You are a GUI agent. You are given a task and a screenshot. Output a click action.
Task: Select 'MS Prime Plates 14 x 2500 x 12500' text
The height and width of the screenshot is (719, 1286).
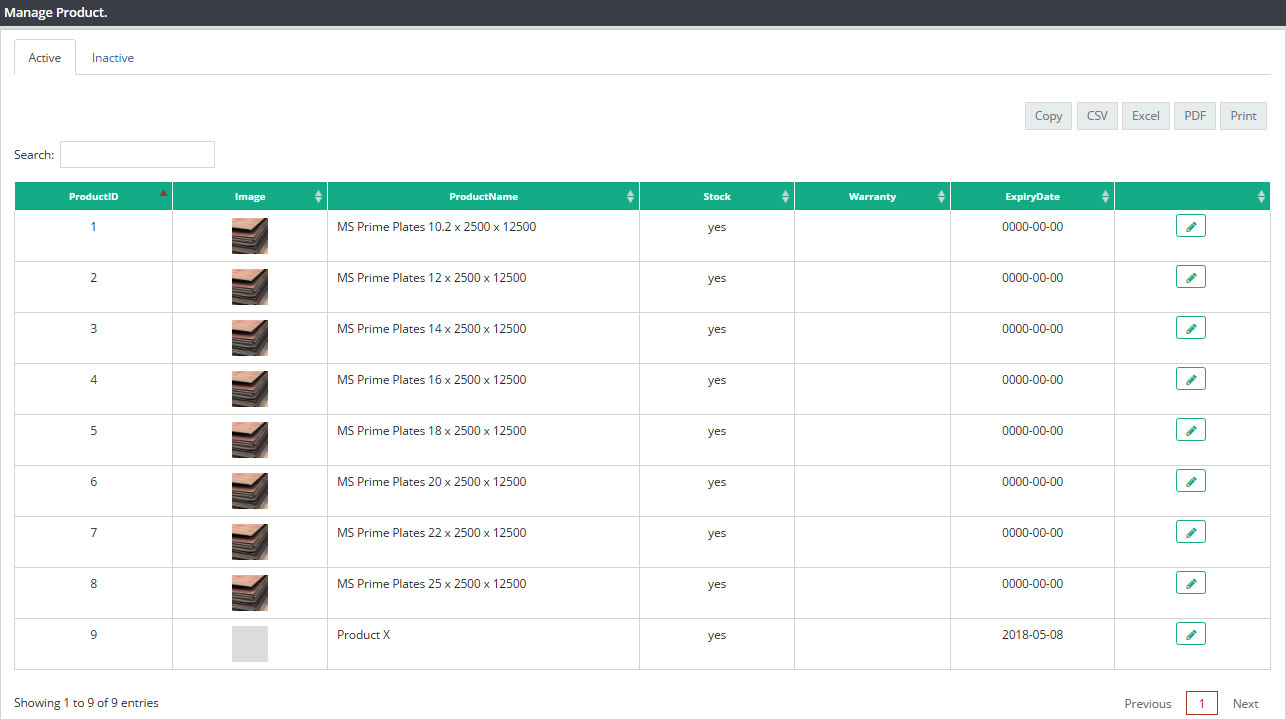coord(431,329)
